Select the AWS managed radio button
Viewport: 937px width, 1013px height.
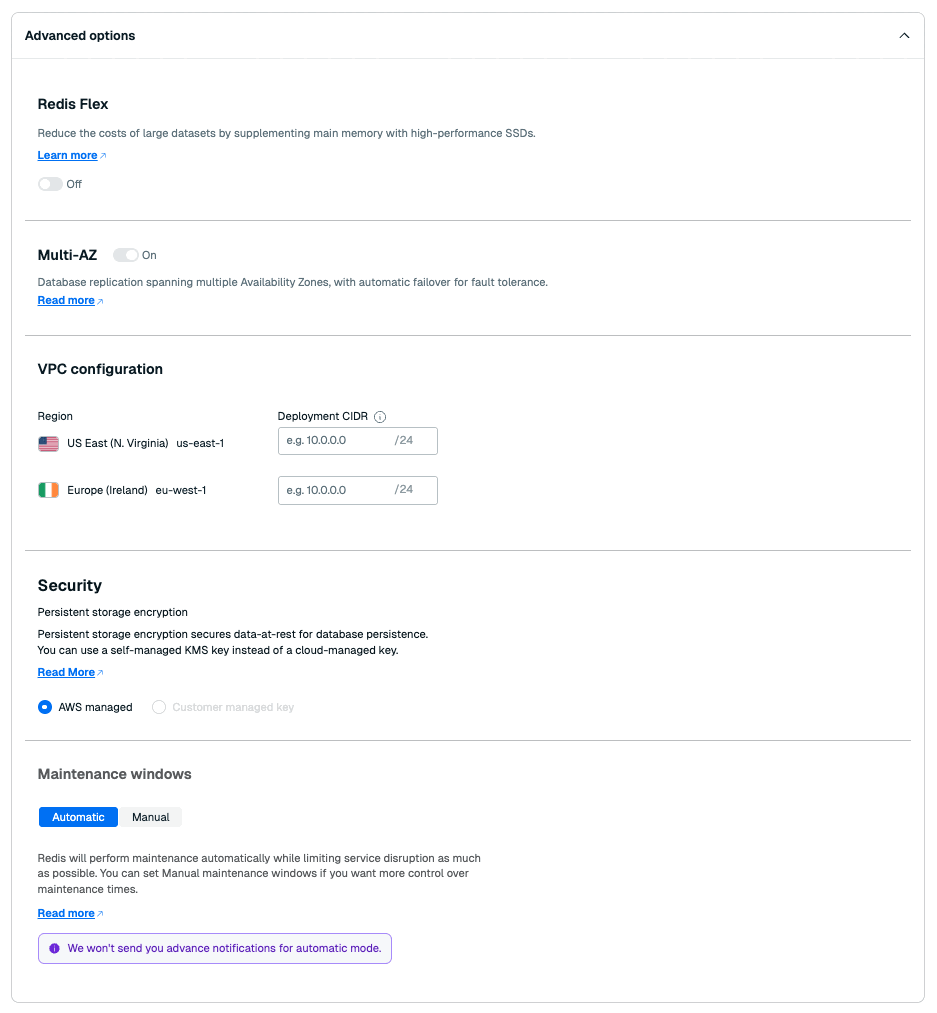pyautogui.click(x=45, y=707)
